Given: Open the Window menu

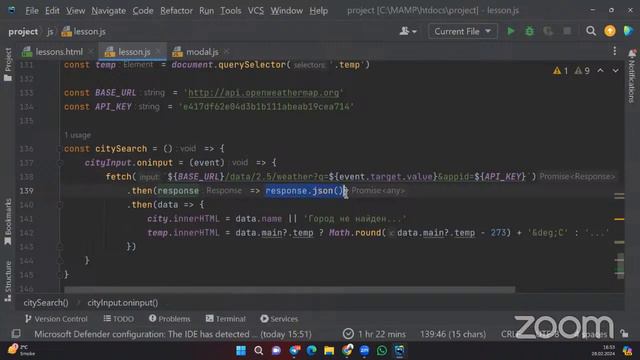Looking at the screenshot, I should point(287,11).
